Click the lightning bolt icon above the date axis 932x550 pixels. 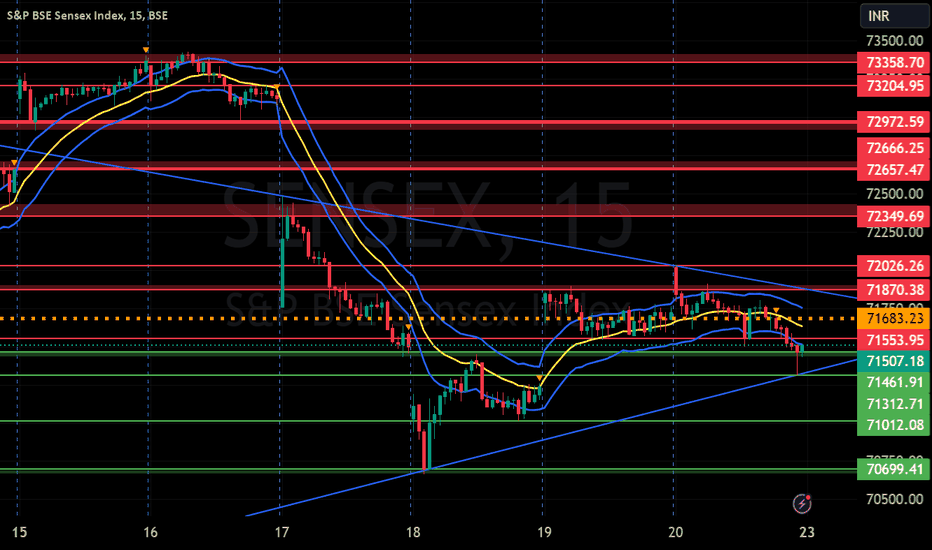(x=802, y=504)
